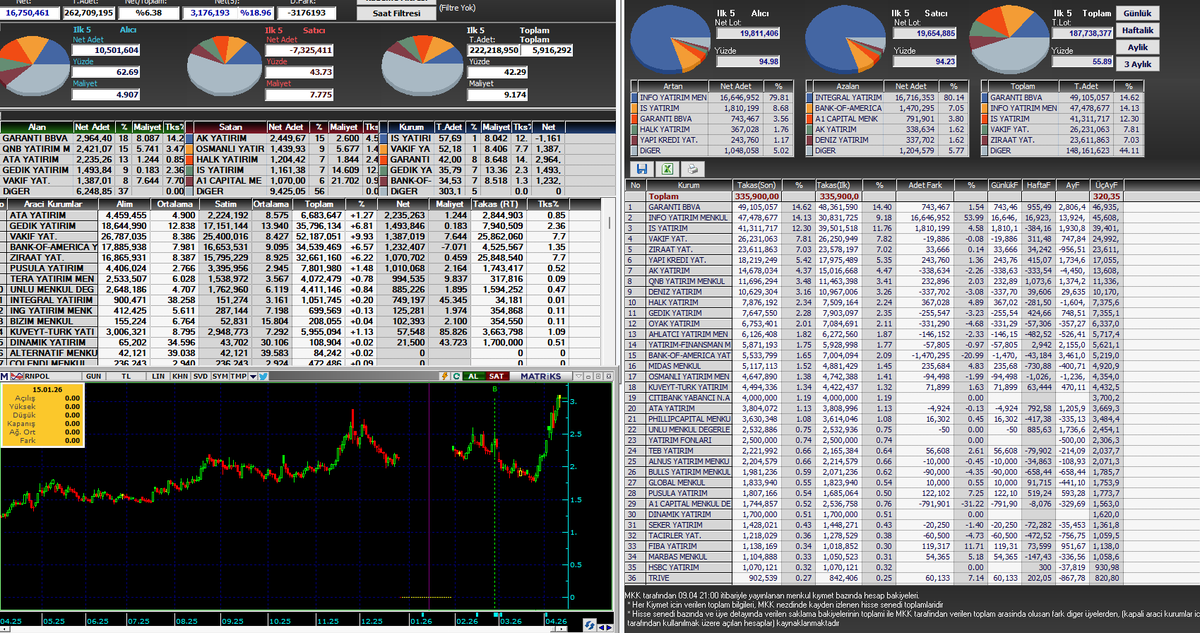Export the table with the Excel icon
Viewport: 1200px width, 633px height.
(x=667, y=169)
